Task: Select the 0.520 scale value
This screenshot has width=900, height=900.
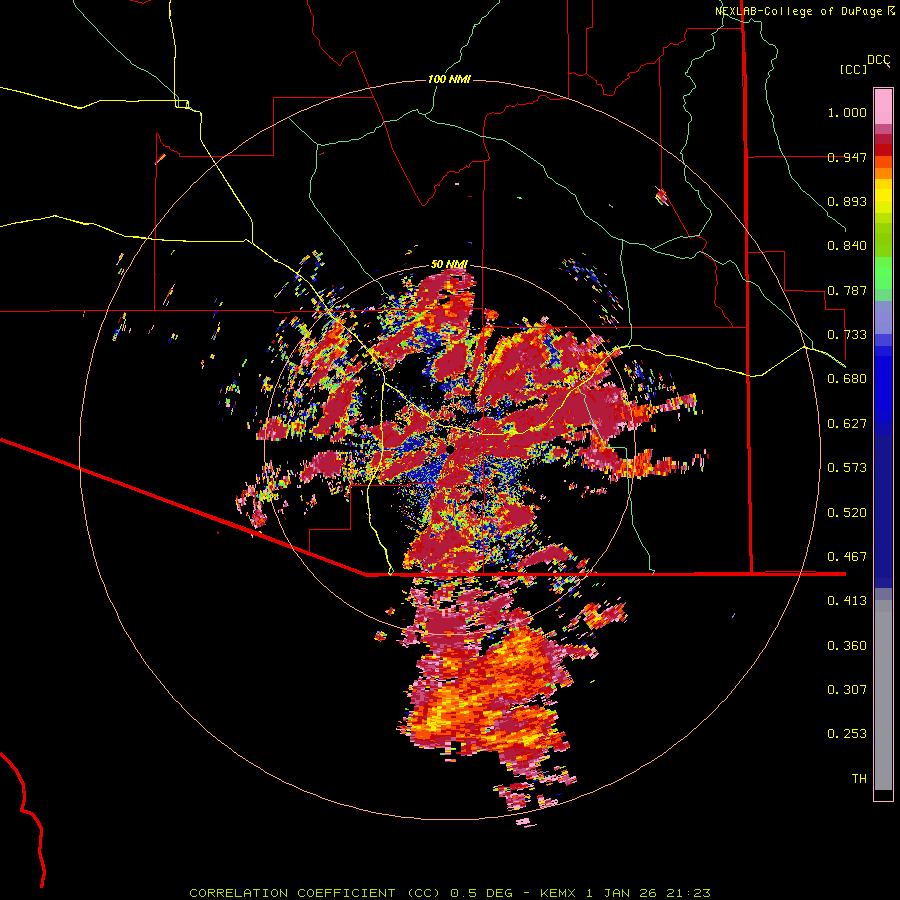Action: tap(847, 513)
